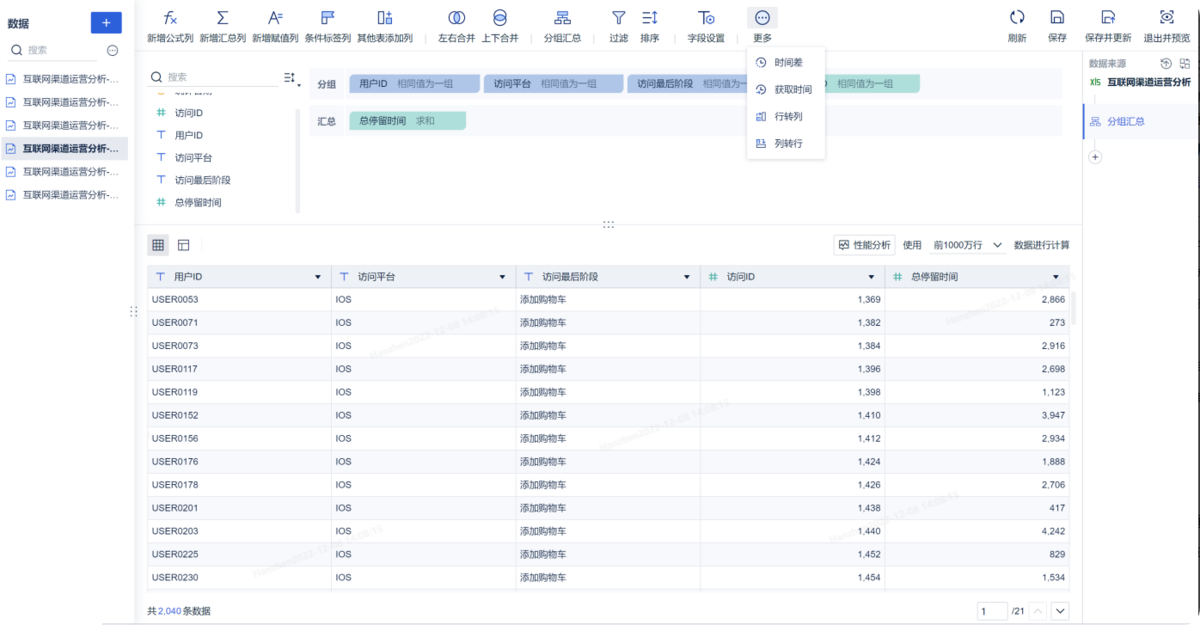Choose 行转列 from the 更多 menu
Image resolution: width=1200 pixels, height=625 pixels.
tap(786, 116)
